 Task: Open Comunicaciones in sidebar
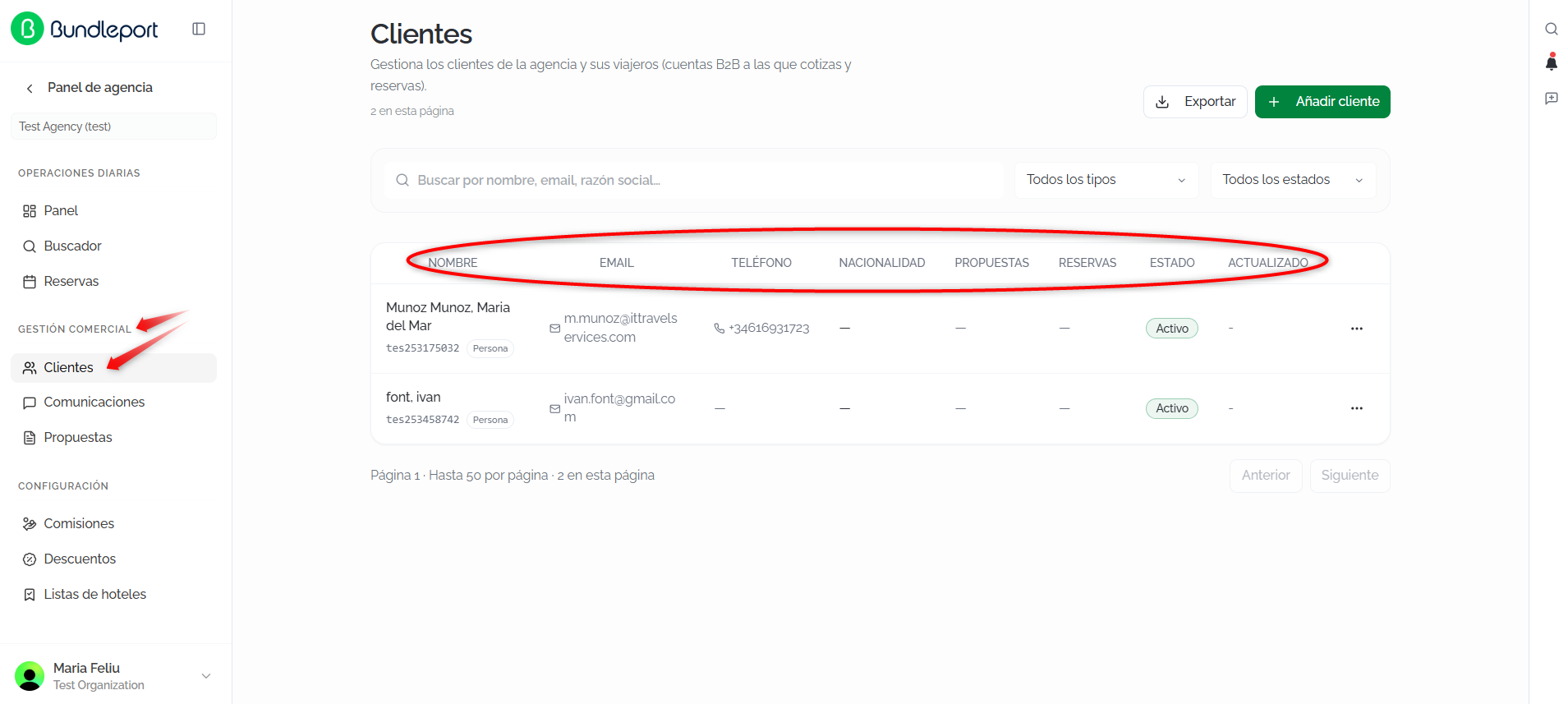pyautogui.click(x=113, y=403)
